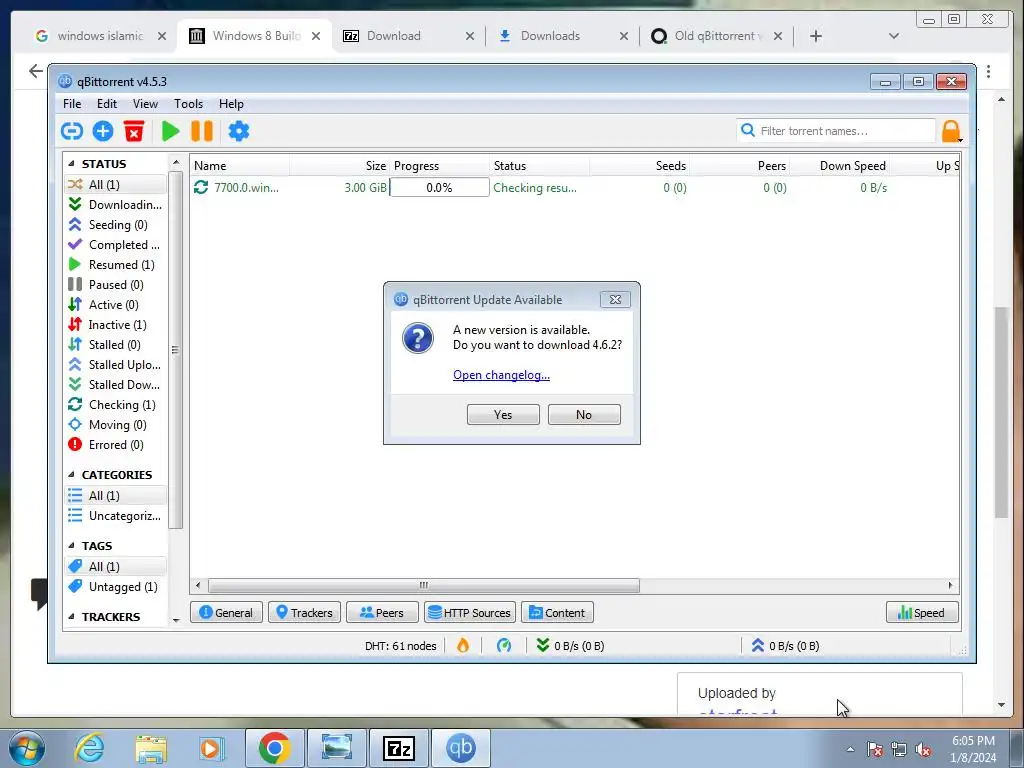1024x768 pixels.
Task: Select the Checking (1) filter
Action: 115,405
